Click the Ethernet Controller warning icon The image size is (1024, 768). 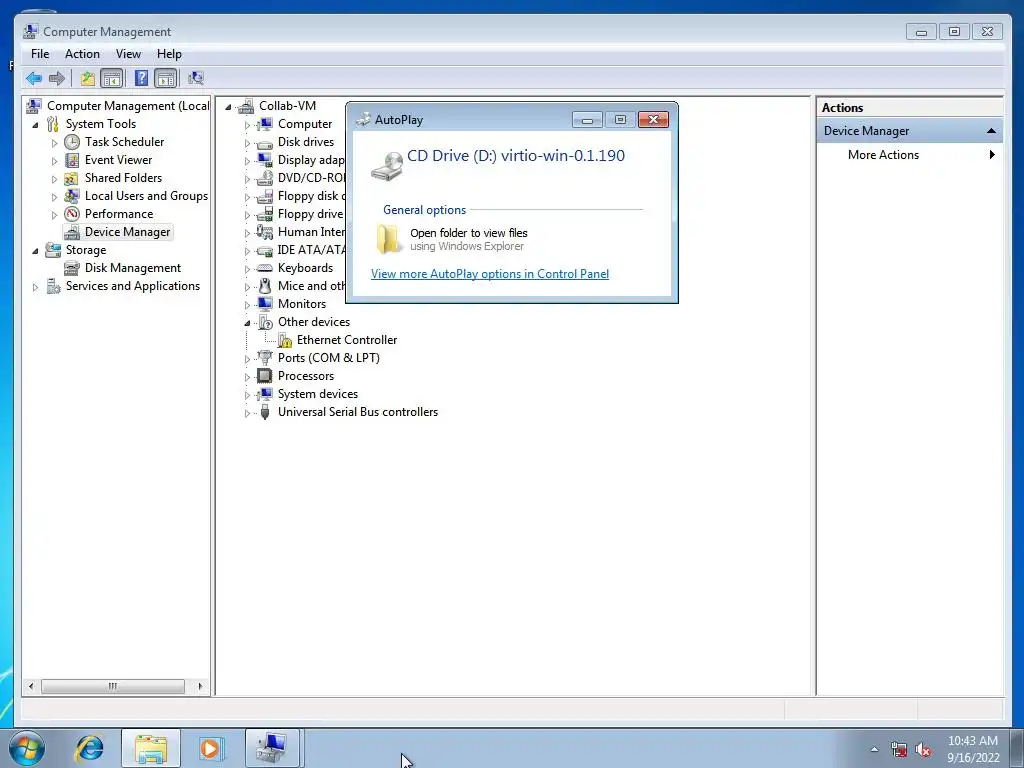[285, 340]
